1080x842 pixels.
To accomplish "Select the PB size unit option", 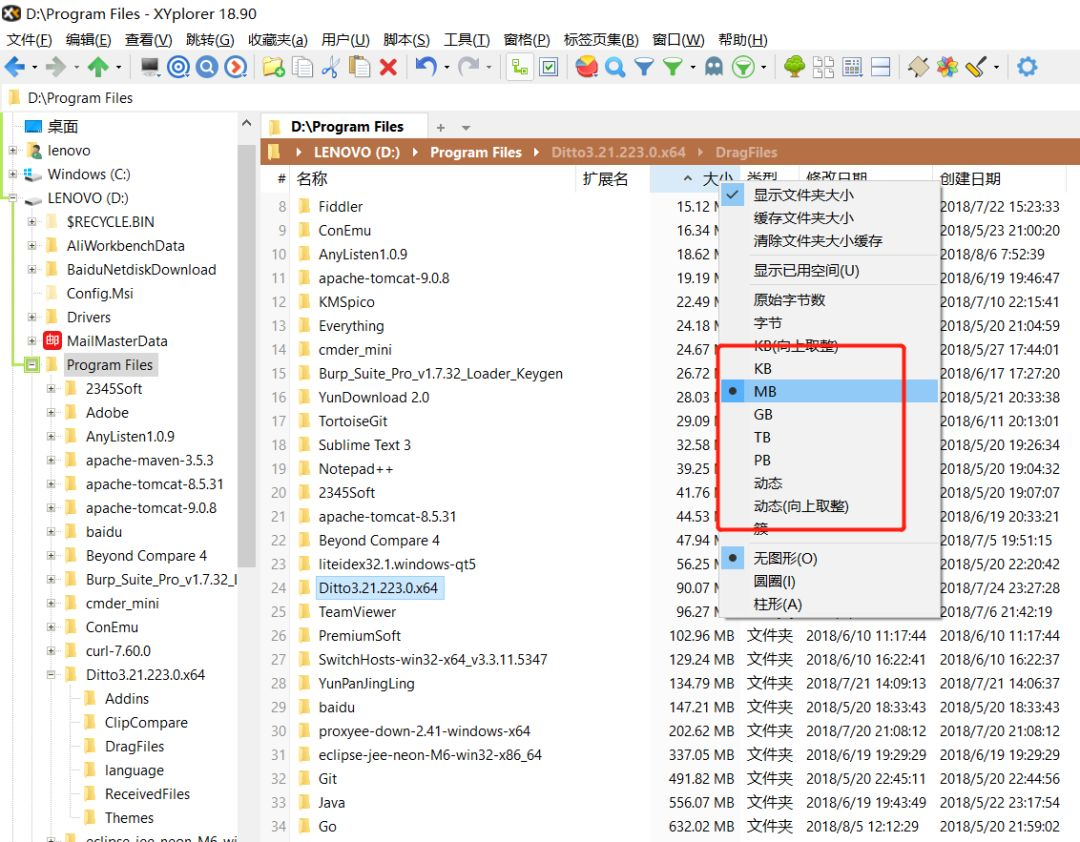I will [829, 460].
